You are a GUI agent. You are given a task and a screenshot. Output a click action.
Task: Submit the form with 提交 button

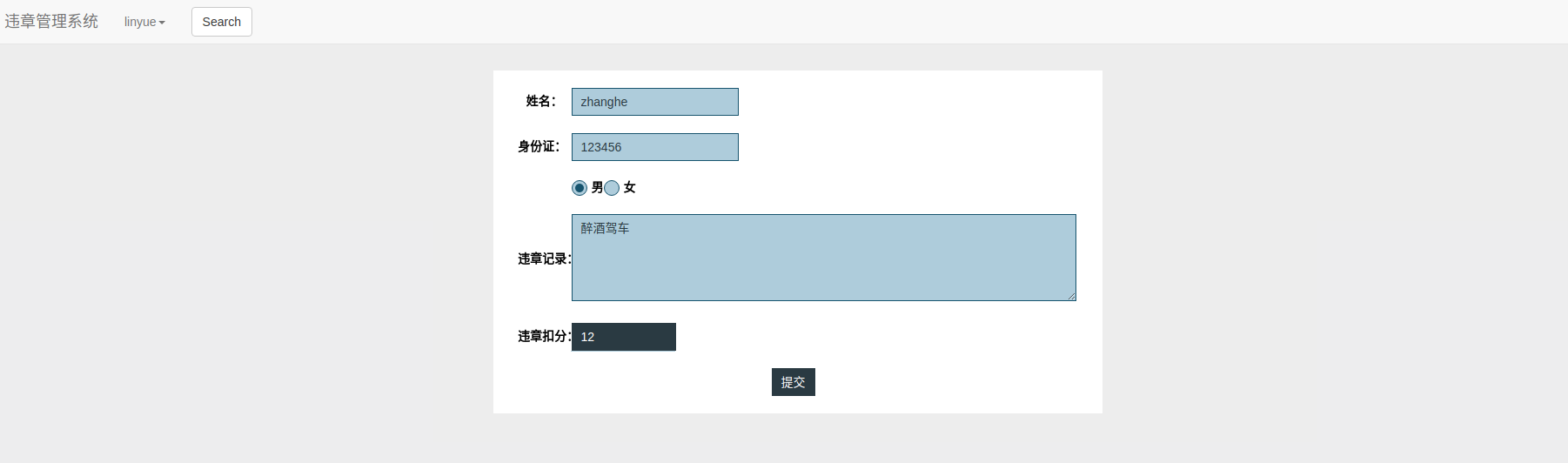tap(794, 382)
